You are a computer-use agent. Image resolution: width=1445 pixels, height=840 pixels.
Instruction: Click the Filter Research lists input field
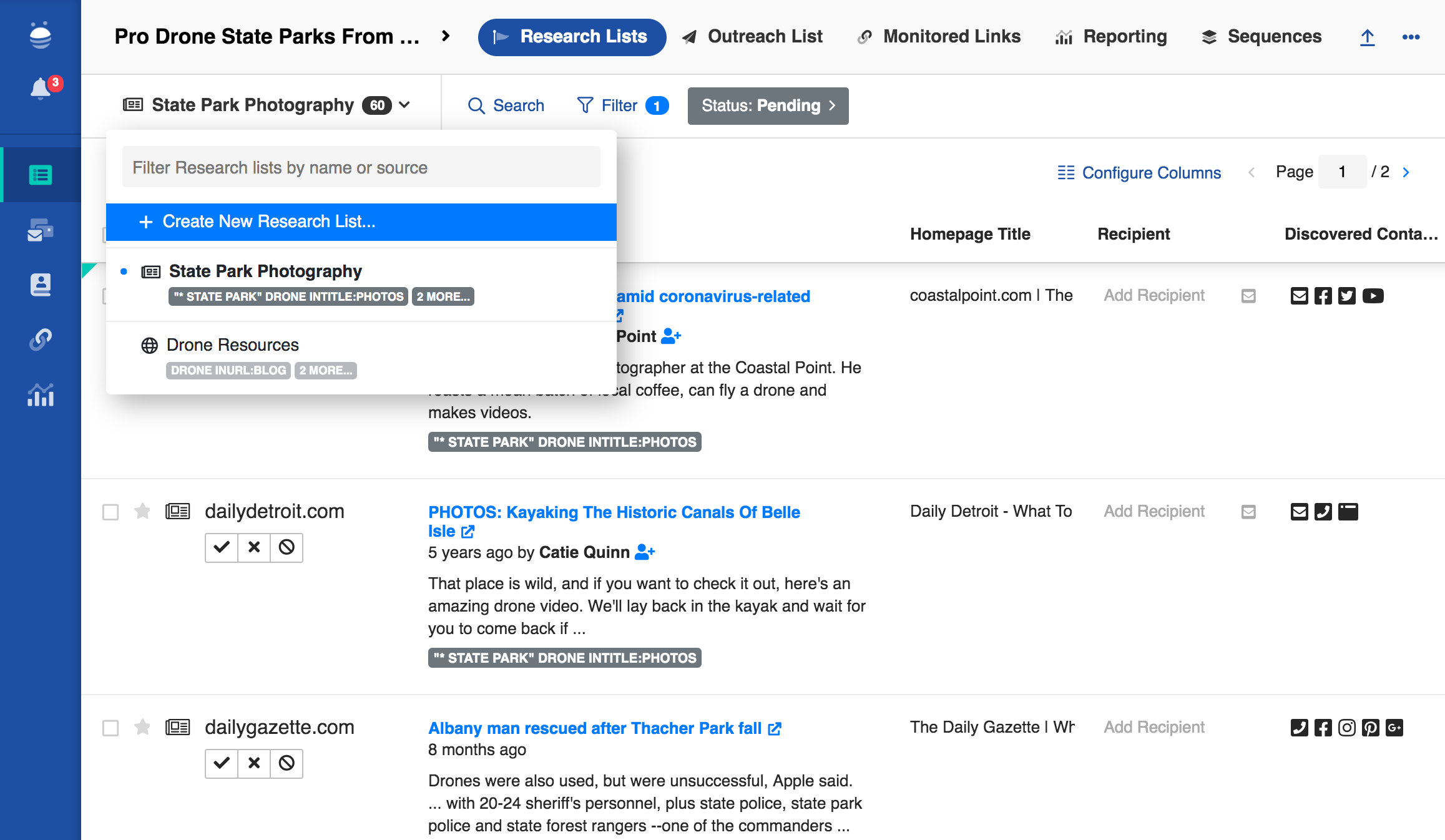(x=361, y=167)
